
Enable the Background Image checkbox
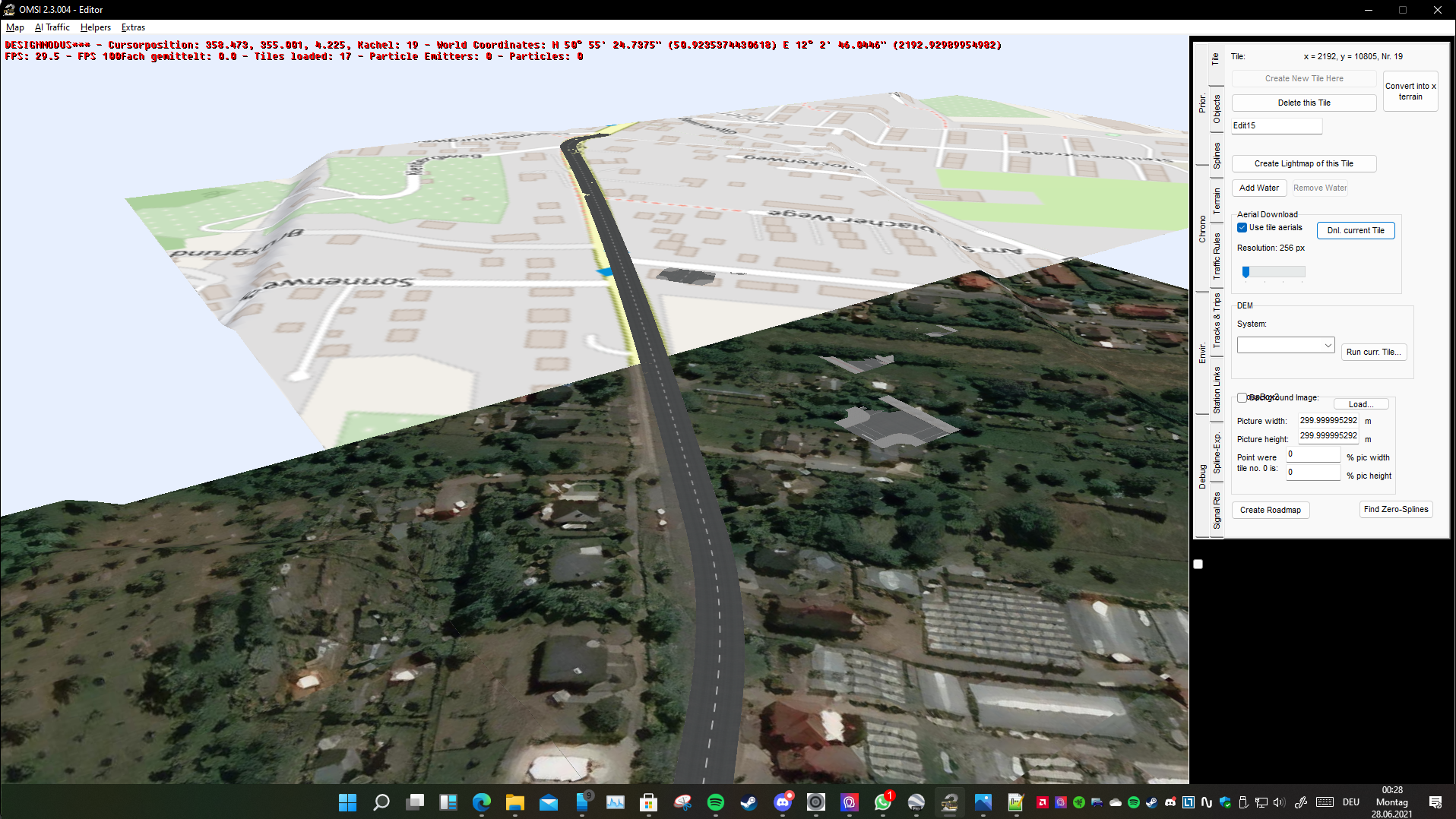pyautogui.click(x=1242, y=397)
